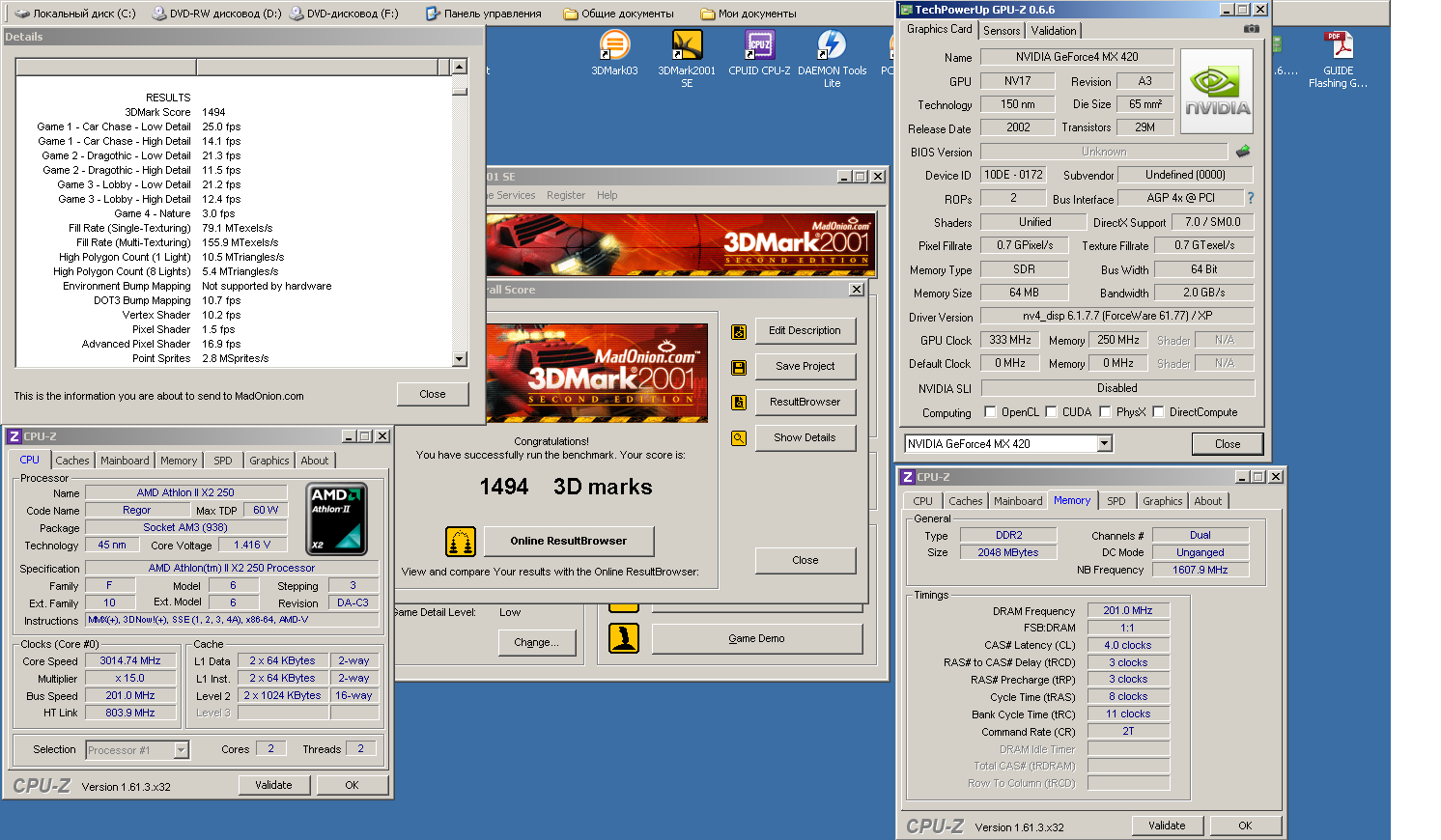Screen dimensions: 1441x840
Task: Switch to the Validation tab in GPU-Z
Action: pos(1054,31)
